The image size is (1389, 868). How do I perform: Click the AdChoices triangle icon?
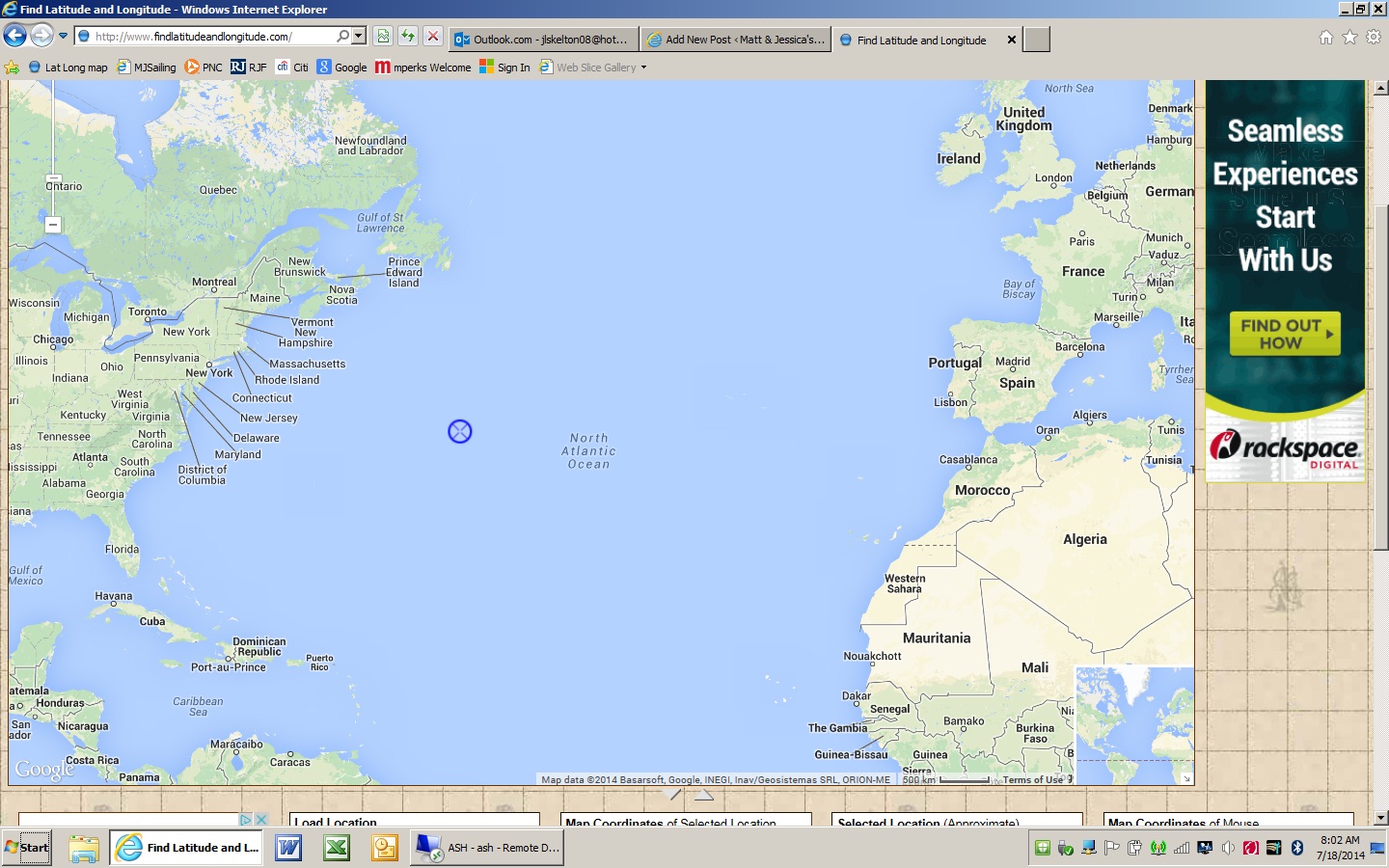pyautogui.click(x=246, y=820)
